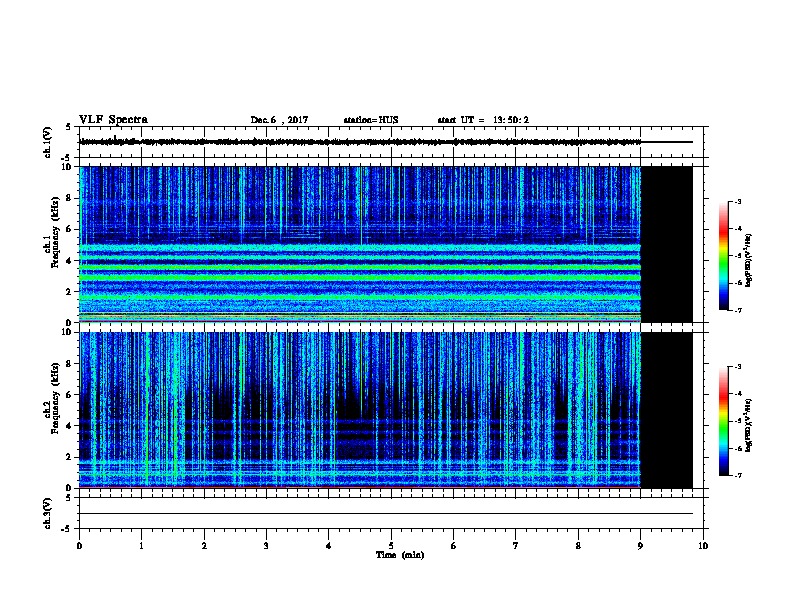Click the ch.2 colorbar log(PSD) unit label
The image size is (792, 612).
click(749, 426)
